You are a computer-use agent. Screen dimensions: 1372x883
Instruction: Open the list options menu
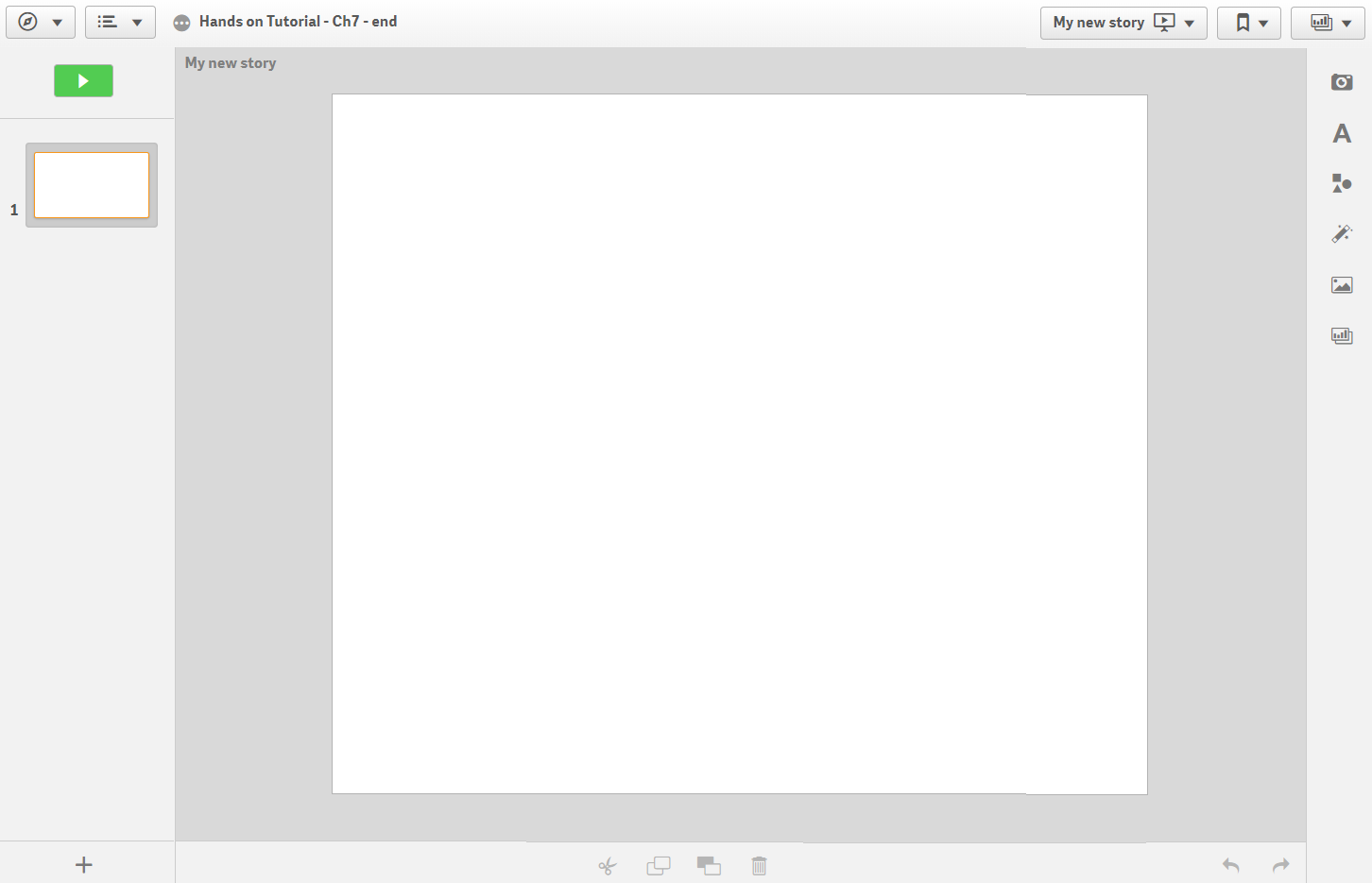tap(120, 22)
